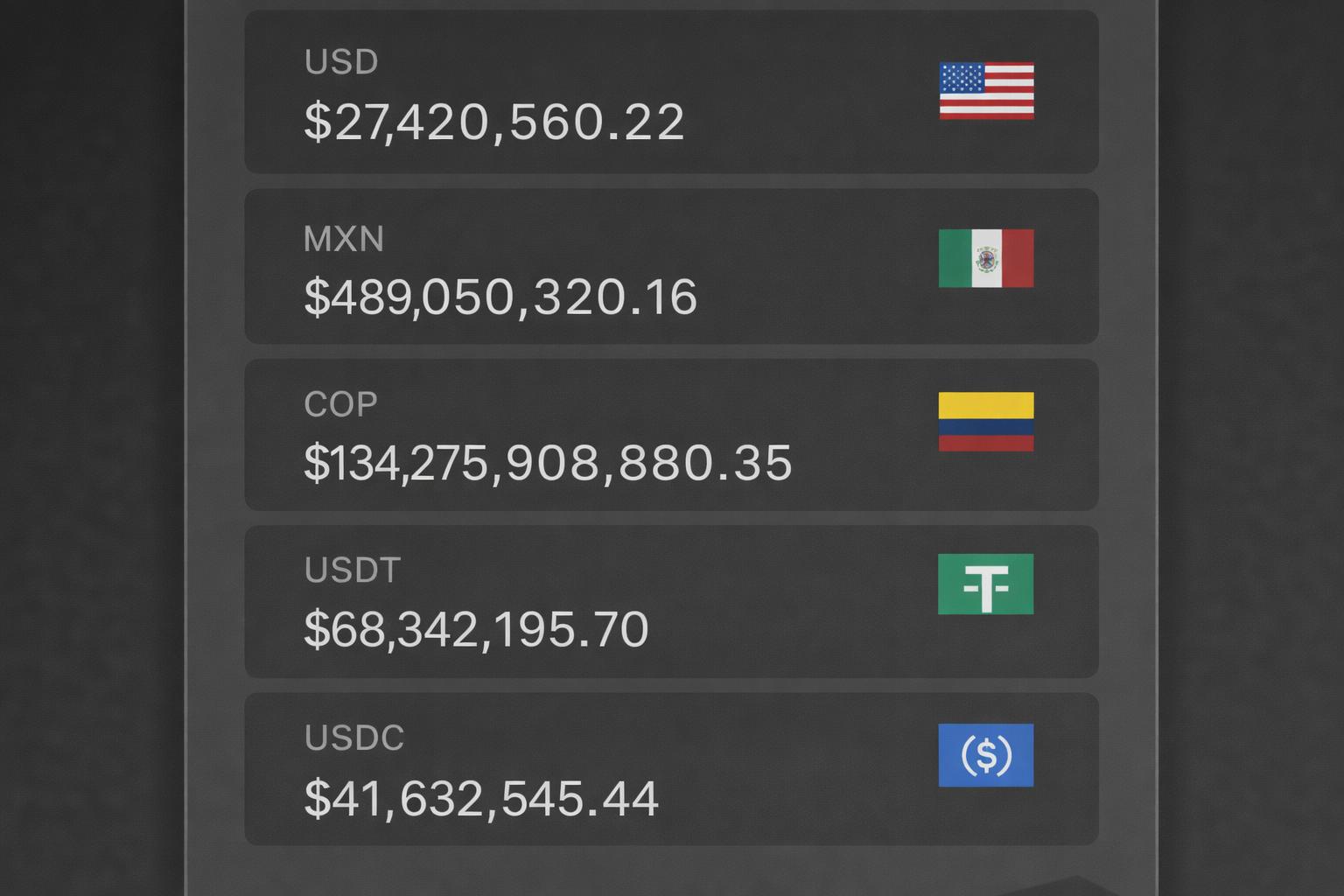Click the USDT amount $68,342,195.70

(x=475, y=627)
